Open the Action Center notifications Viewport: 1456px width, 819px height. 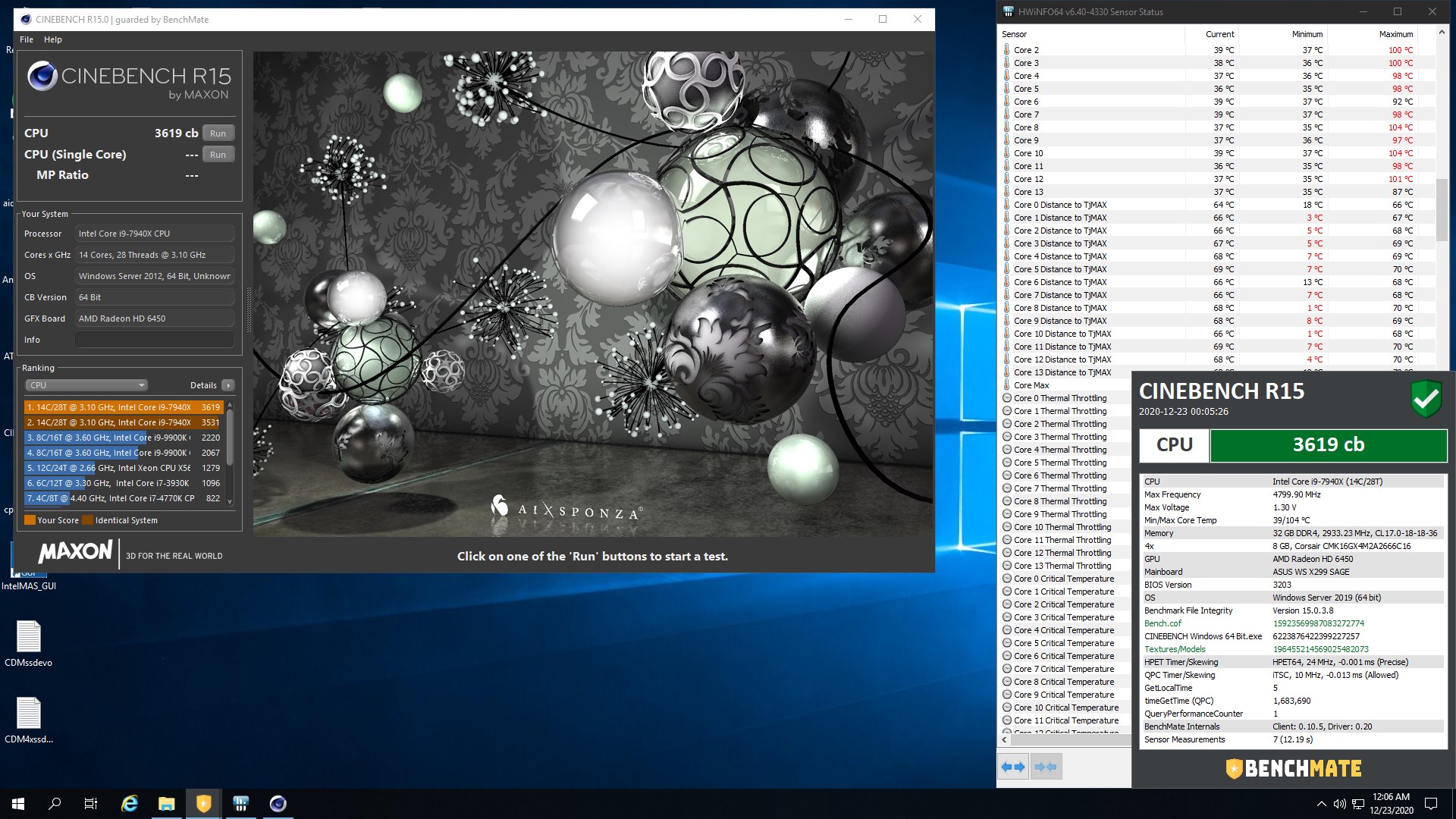coord(1431,804)
